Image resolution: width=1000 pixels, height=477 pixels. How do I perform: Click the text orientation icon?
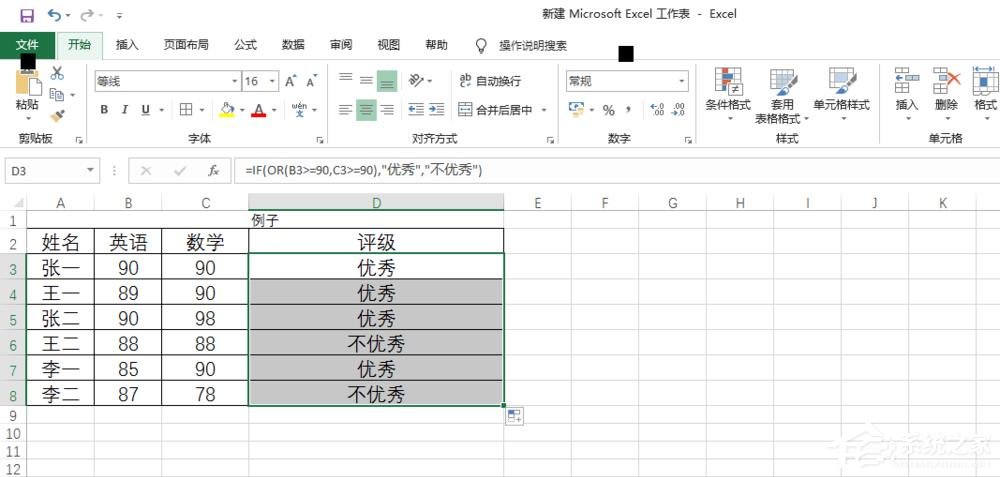(416, 80)
